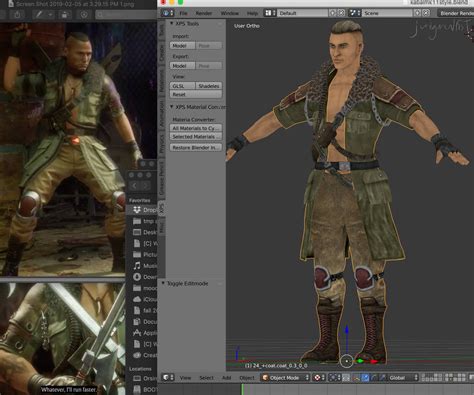Open the 3D viewport Select menu

pos(206,378)
